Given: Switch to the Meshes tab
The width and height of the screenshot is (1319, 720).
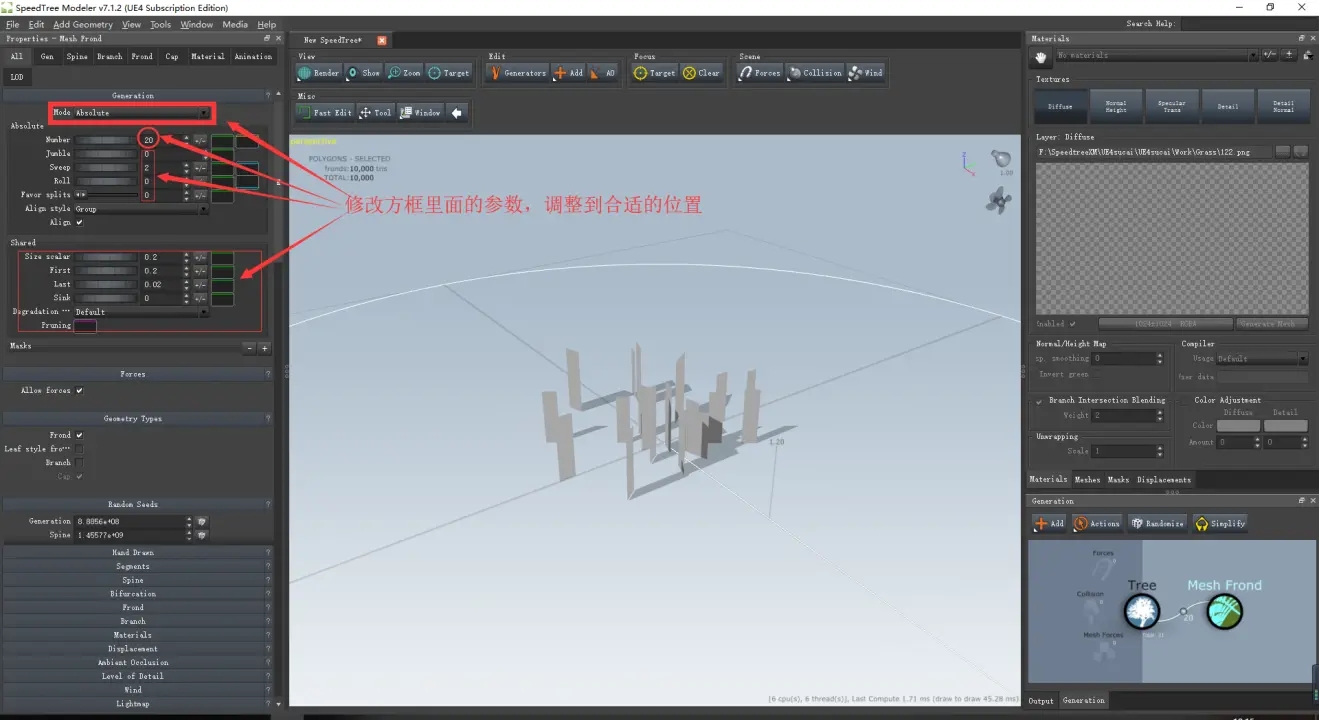Looking at the screenshot, I should pyautogui.click(x=1087, y=480).
